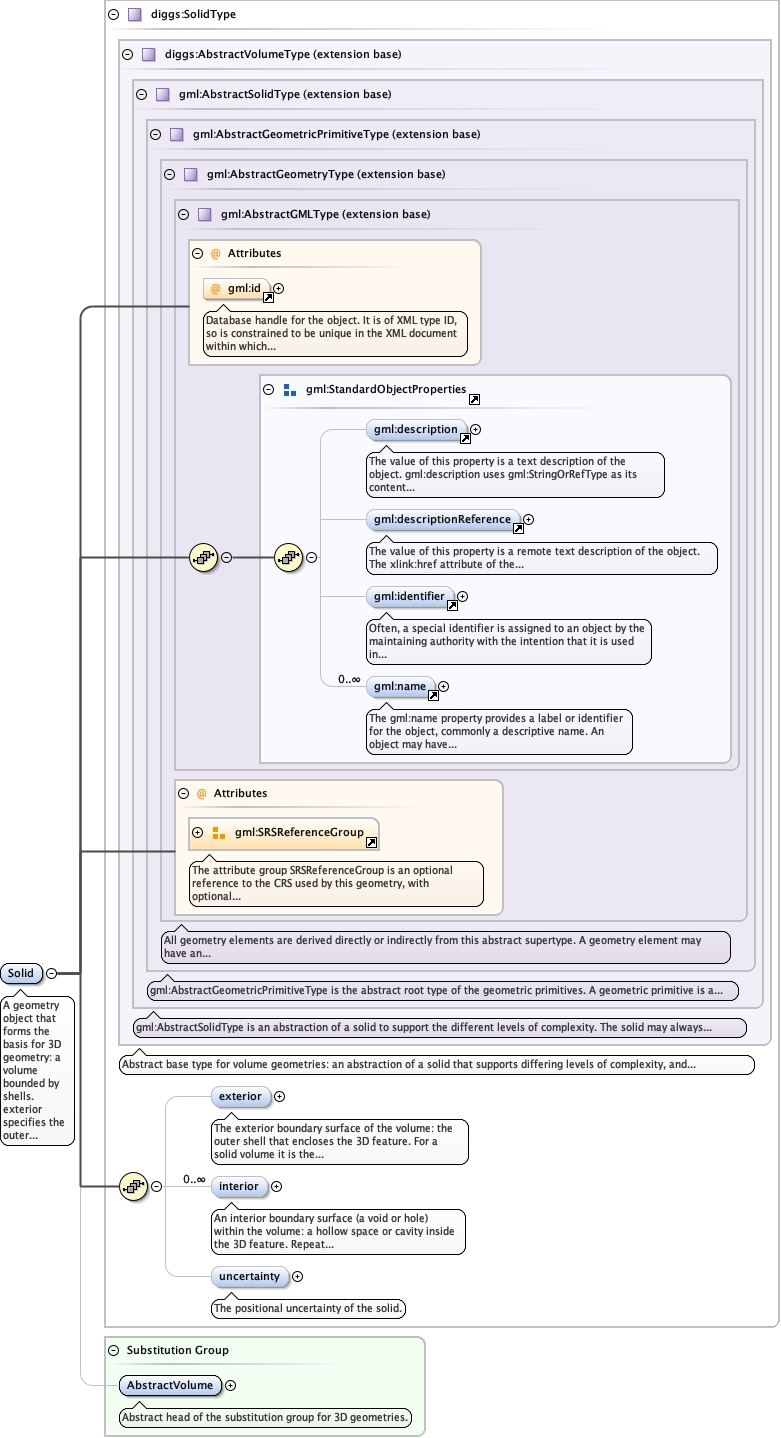
Task: Click the 'All geometry elements are derived' annotation
Action: click(x=446, y=946)
